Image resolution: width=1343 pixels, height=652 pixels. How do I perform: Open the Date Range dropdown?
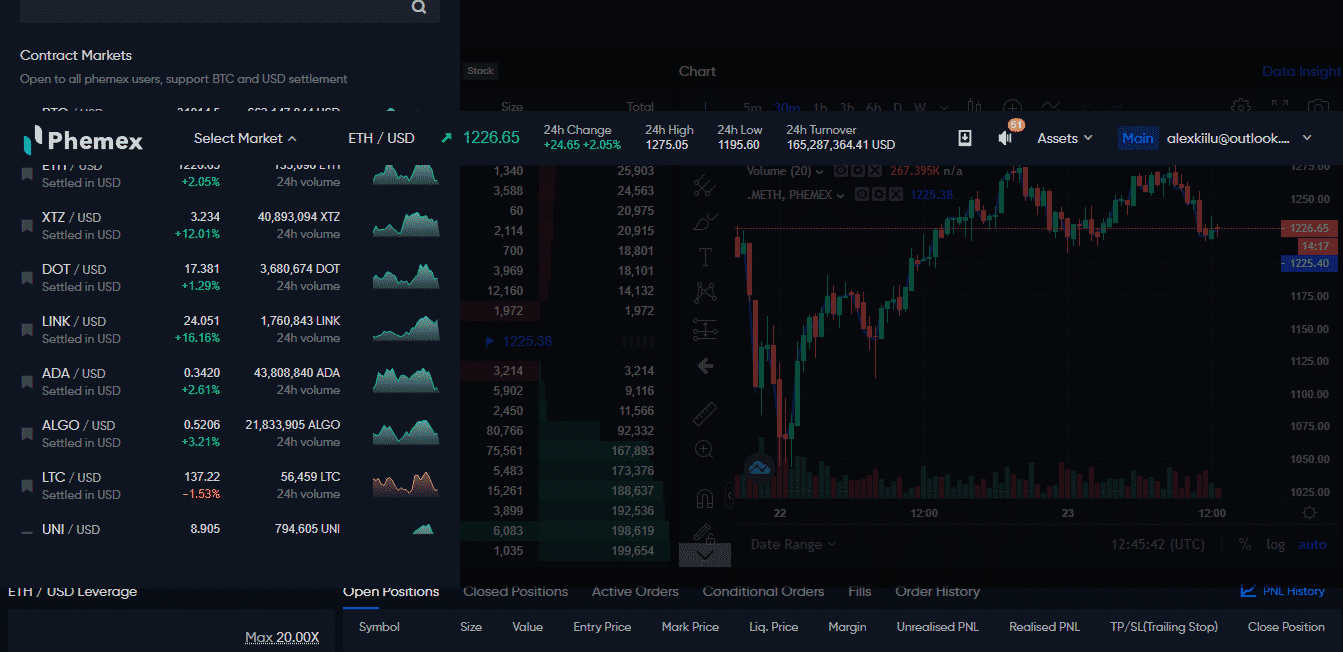pos(793,545)
